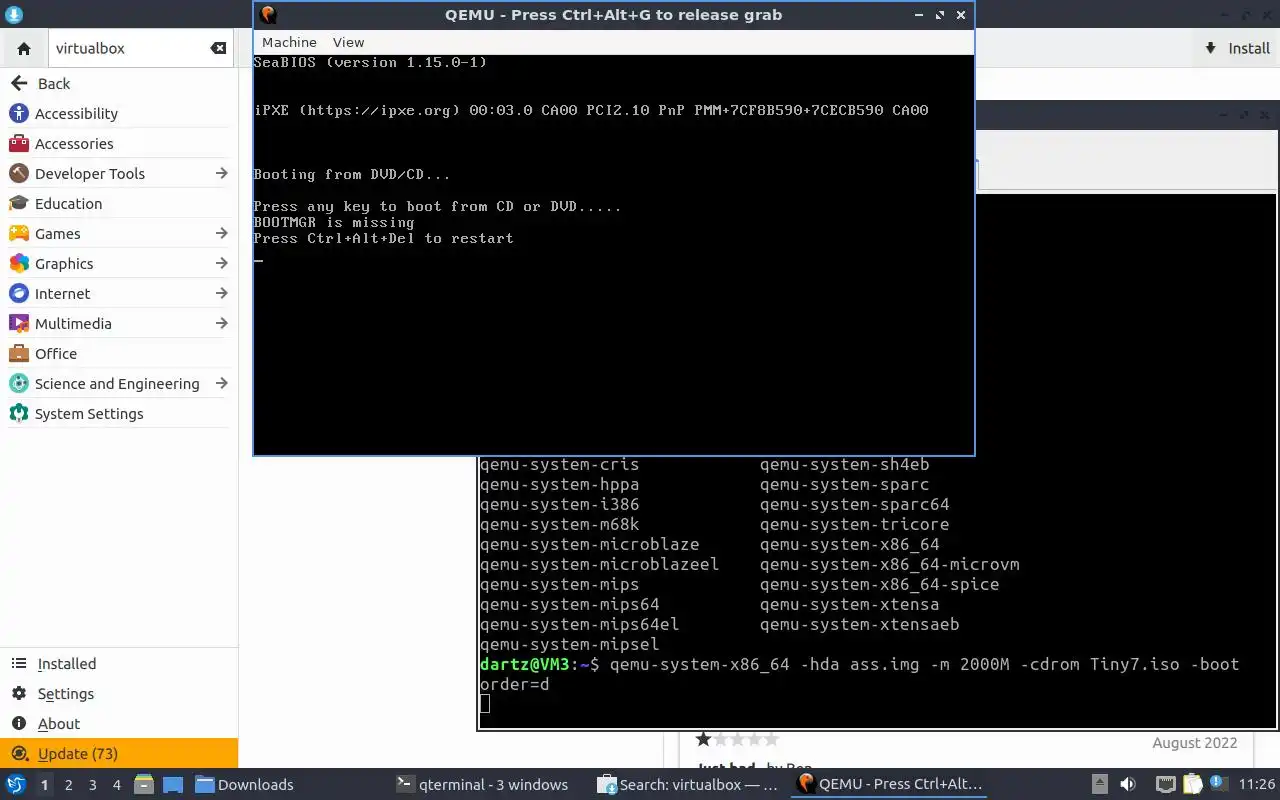Expand Graphics subcategories arrow
The image size is (1280, 800).
tap(221, 263)
